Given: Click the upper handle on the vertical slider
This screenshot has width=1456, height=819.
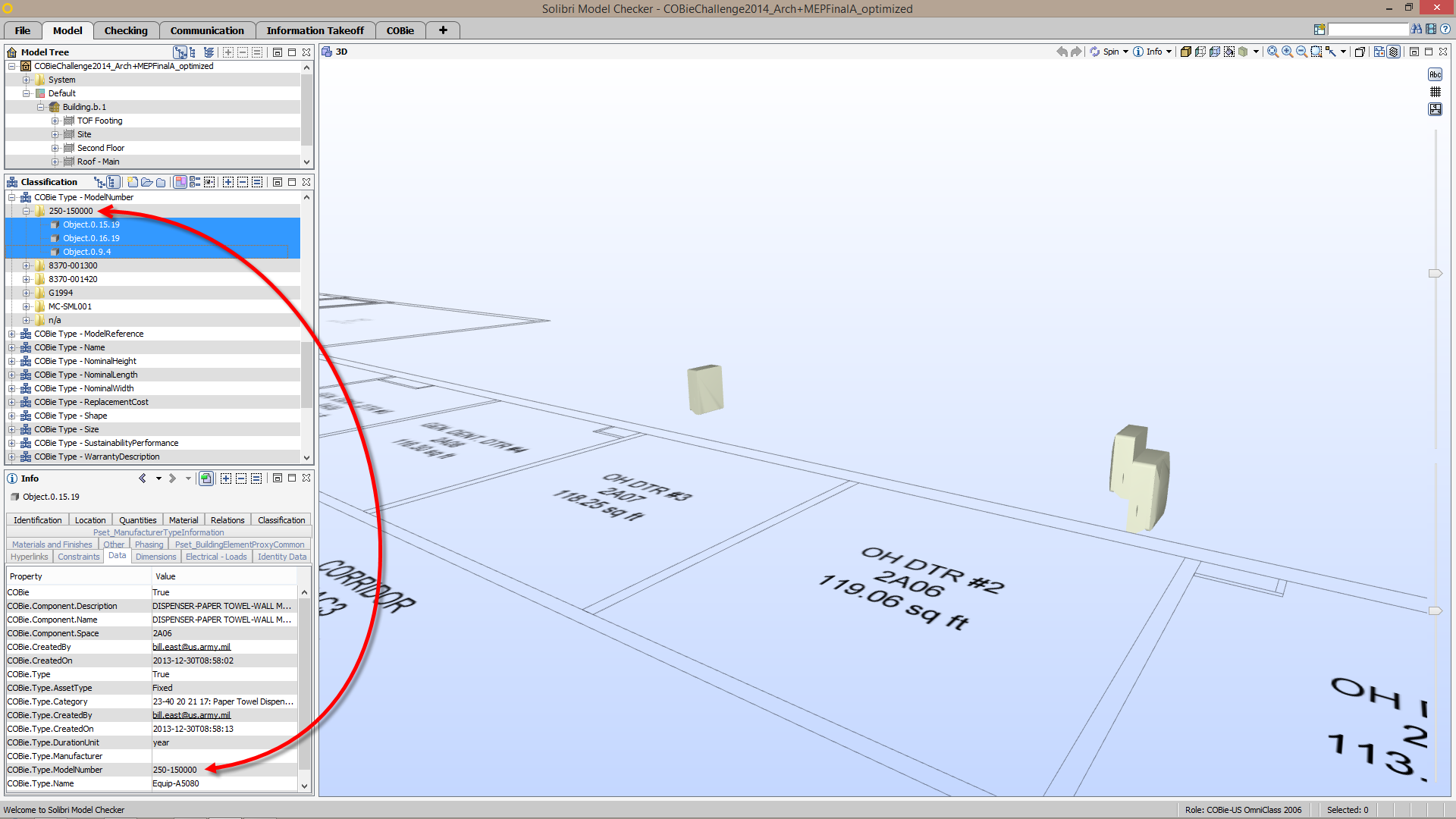Looking at the screenshot, I should [x=1435, y=273].
